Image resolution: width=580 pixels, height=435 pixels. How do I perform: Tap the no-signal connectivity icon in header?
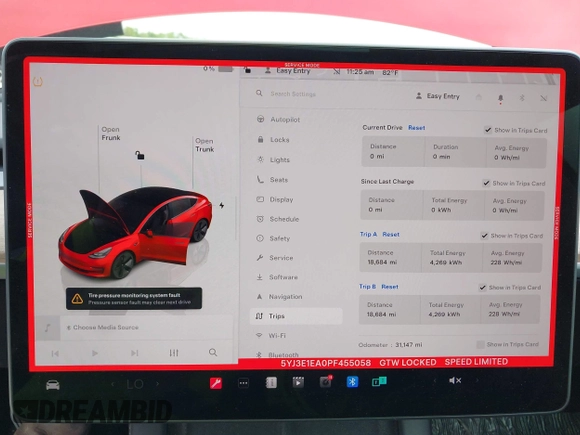pos(543,98)
